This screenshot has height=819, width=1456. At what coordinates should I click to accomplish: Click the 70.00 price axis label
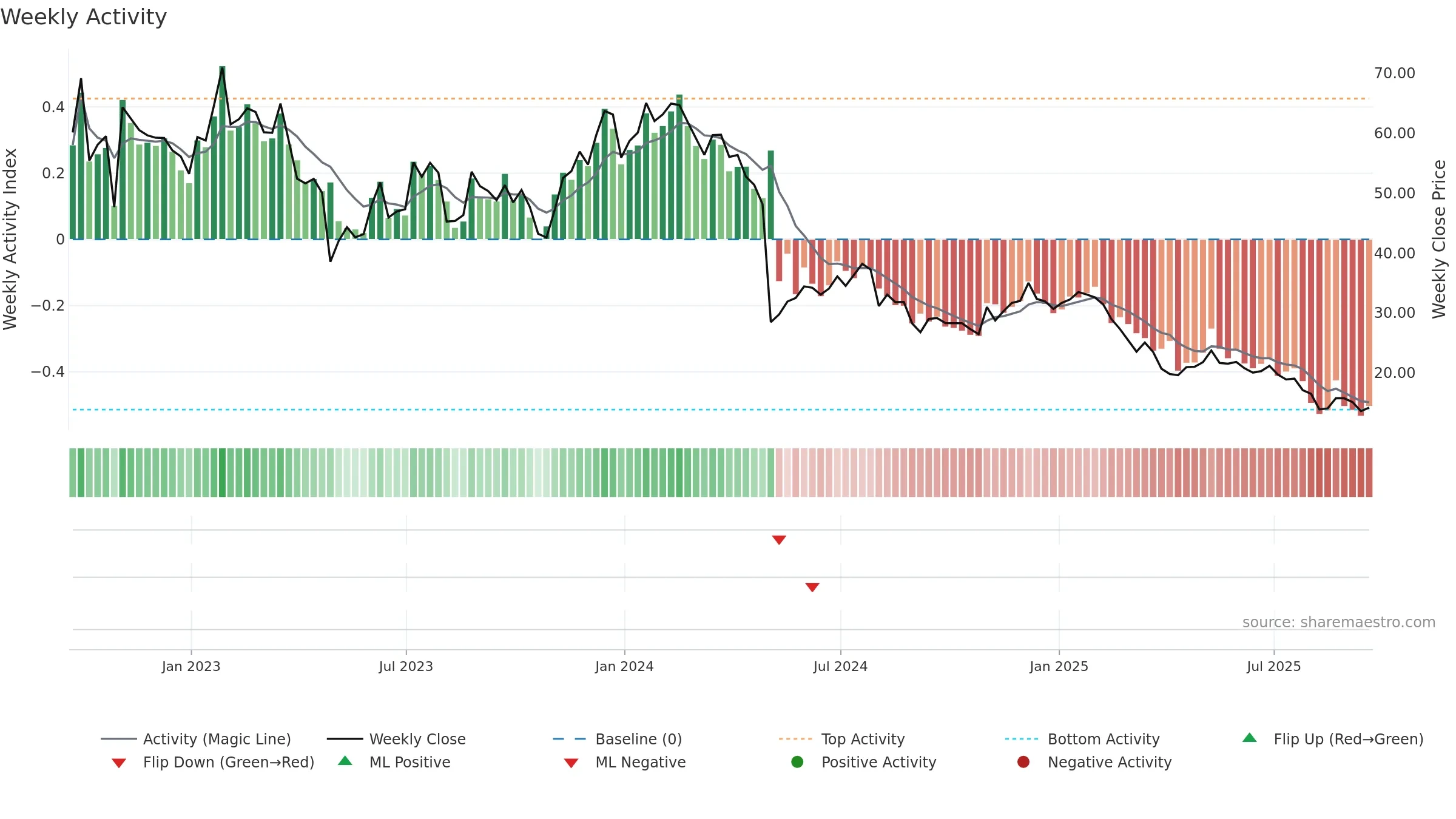1394,73
